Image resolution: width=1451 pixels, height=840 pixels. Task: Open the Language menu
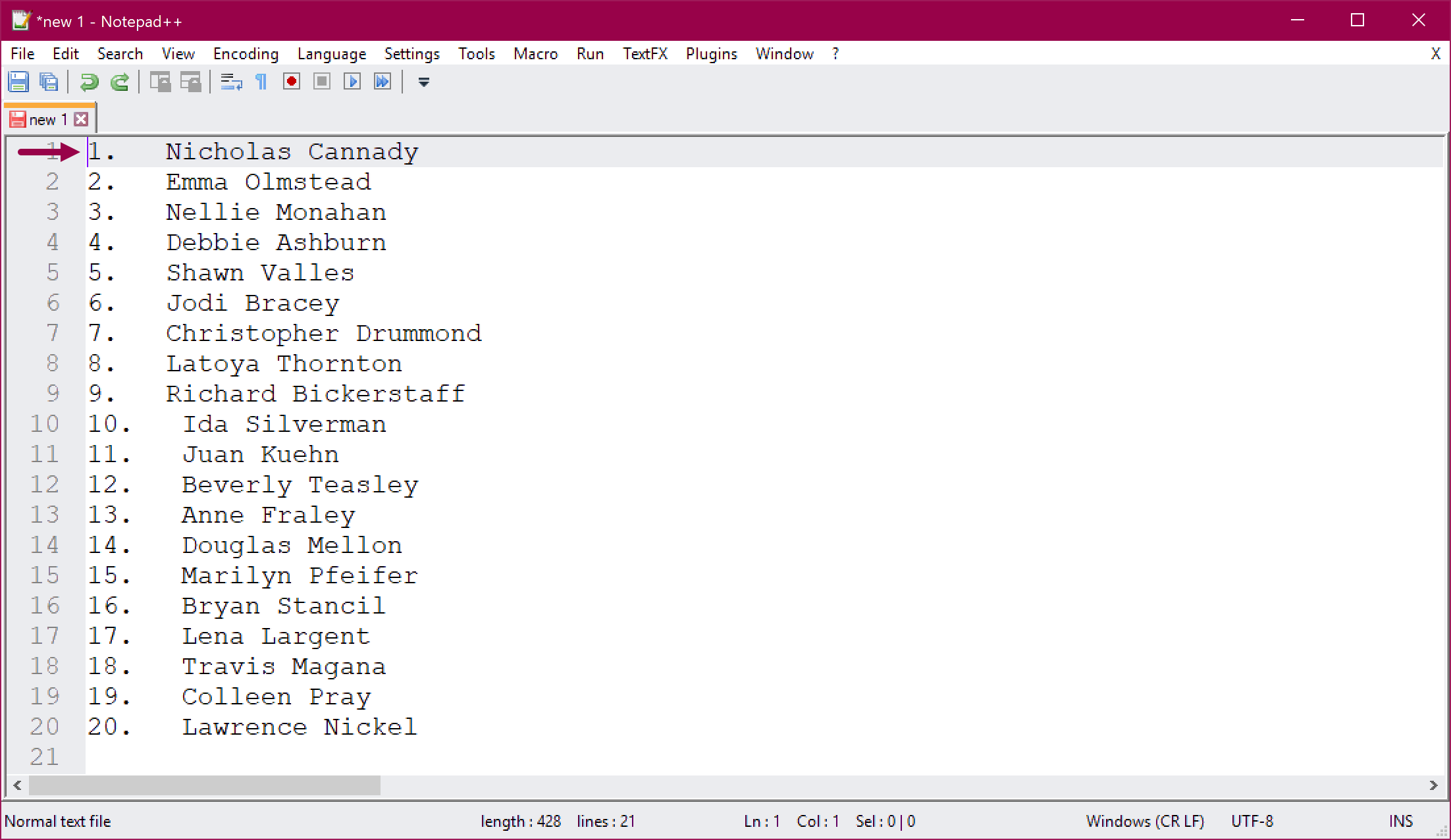331,54
